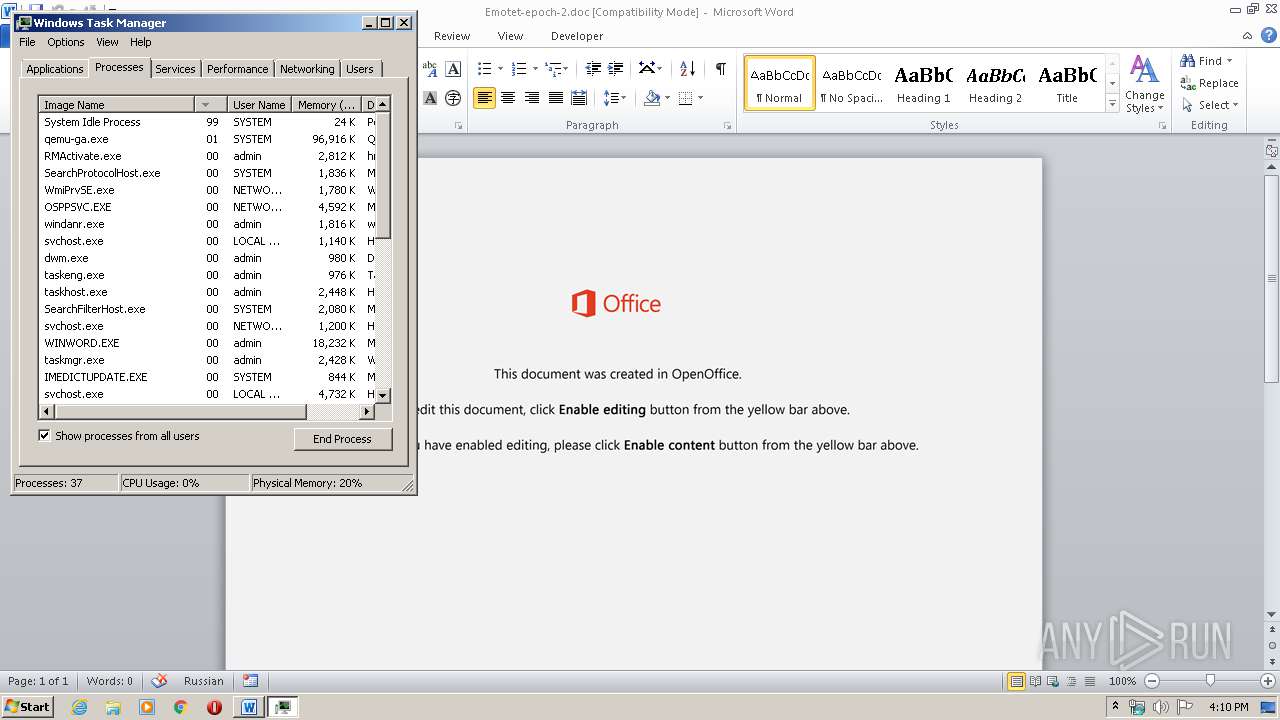The width and height of the screenshot is (1280, 720).
Task: Click Distributed alignment icon
Action: 578,98
